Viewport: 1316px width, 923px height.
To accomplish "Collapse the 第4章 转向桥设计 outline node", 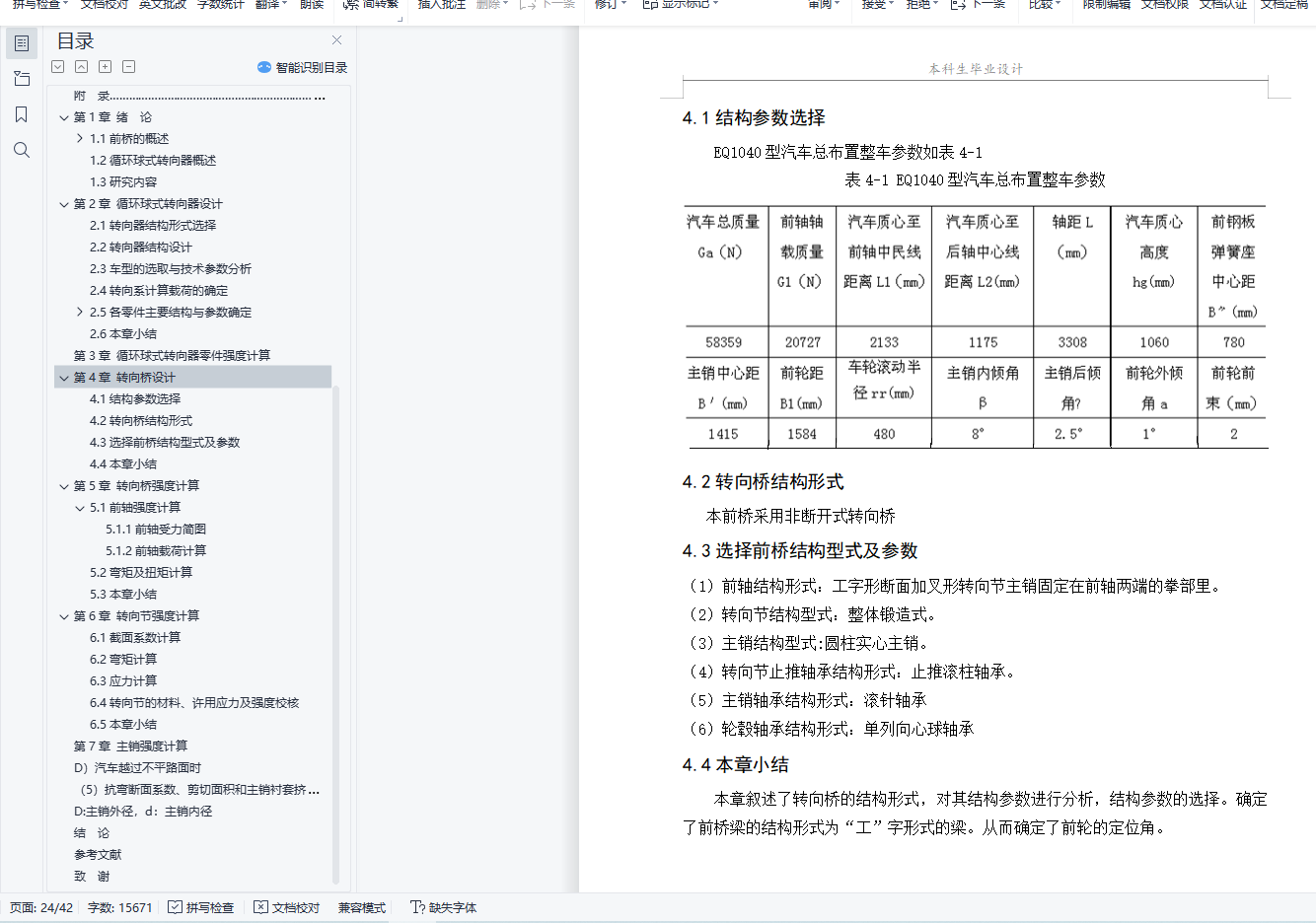I will tap(64, 378).
